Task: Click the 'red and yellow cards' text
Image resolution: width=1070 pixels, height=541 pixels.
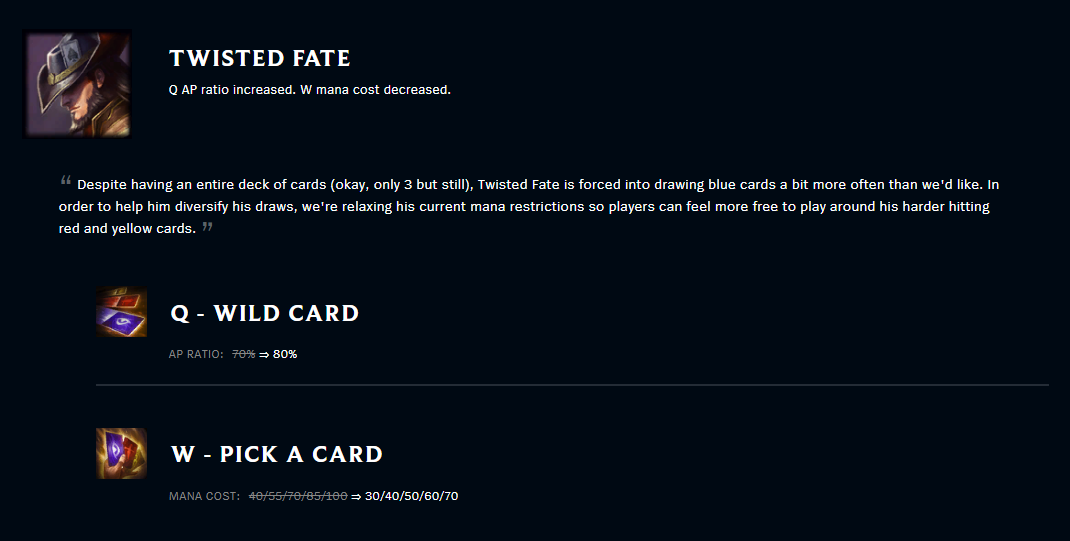Action: [127, 229]
